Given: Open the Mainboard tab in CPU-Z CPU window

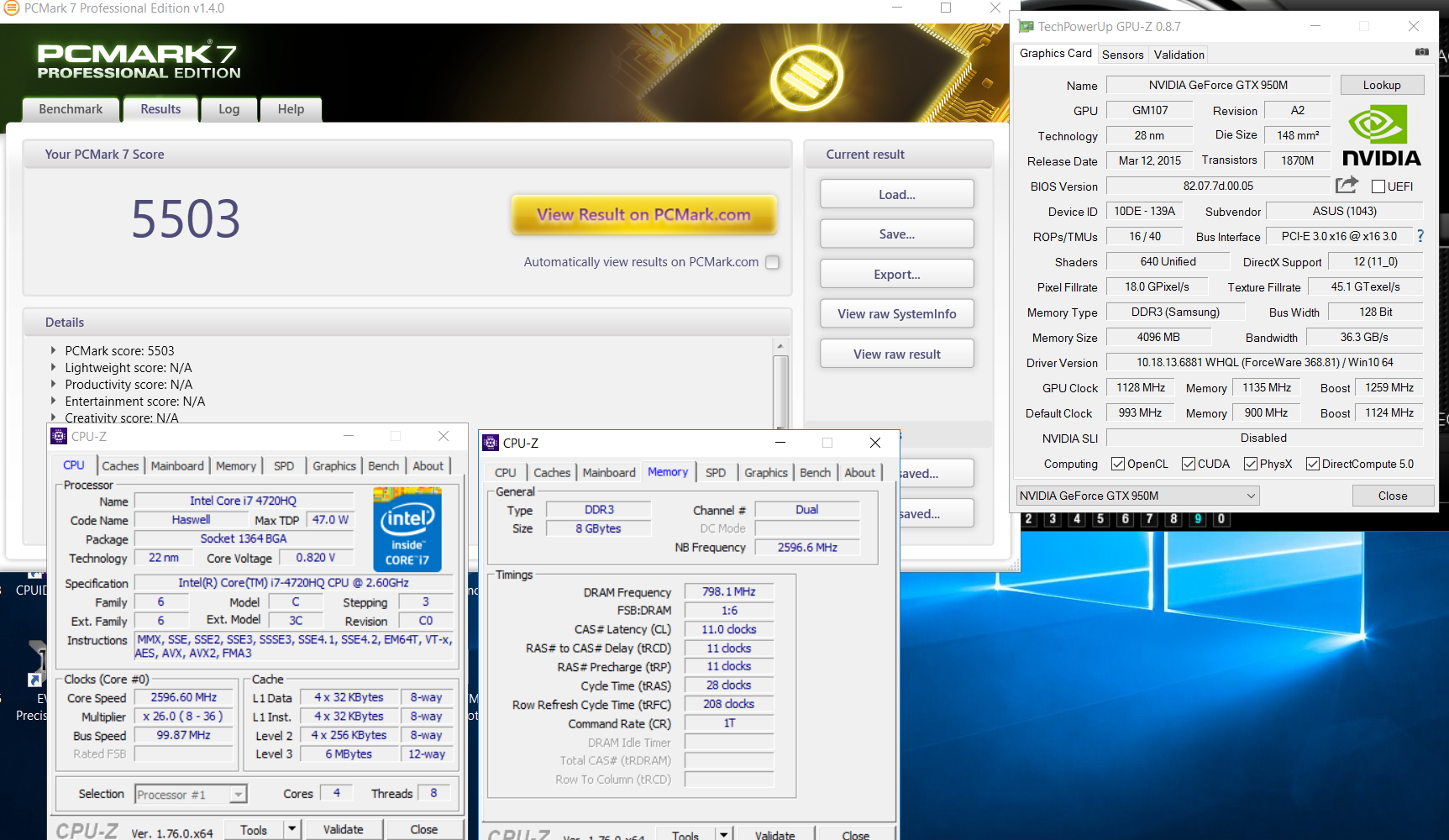Looking at the screenshot, I should click(x=177, y=465).
